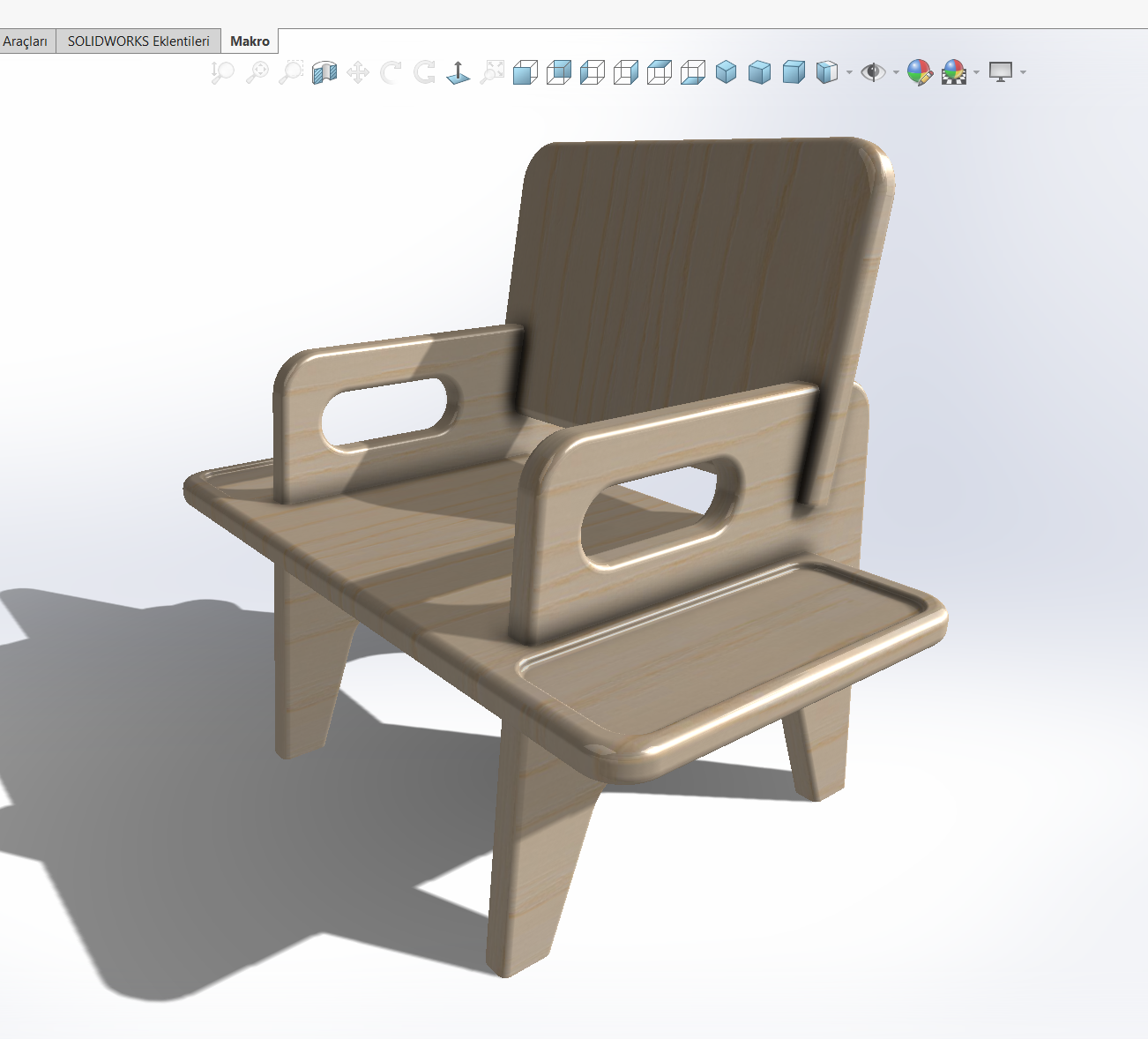
Task: Select the Dimetric view cube icon
Action: click(794, 72)
